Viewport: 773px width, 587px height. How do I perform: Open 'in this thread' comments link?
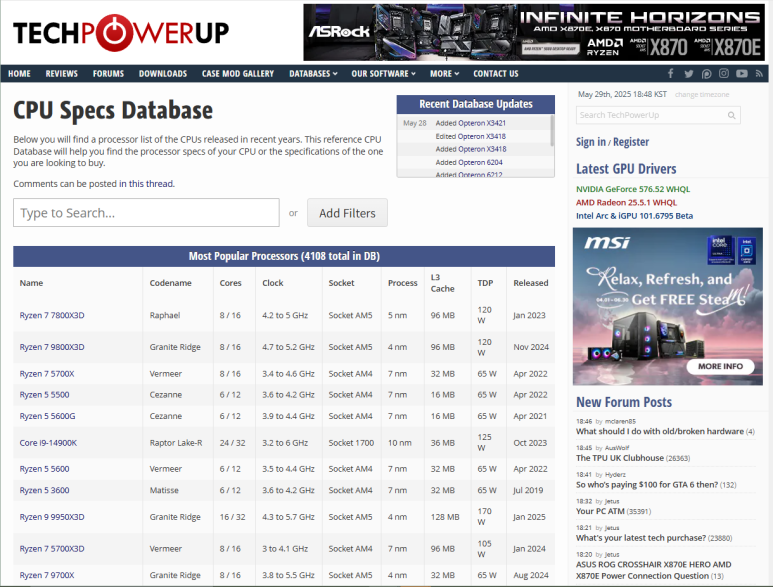pyautogui.click(x=146, y=184)
